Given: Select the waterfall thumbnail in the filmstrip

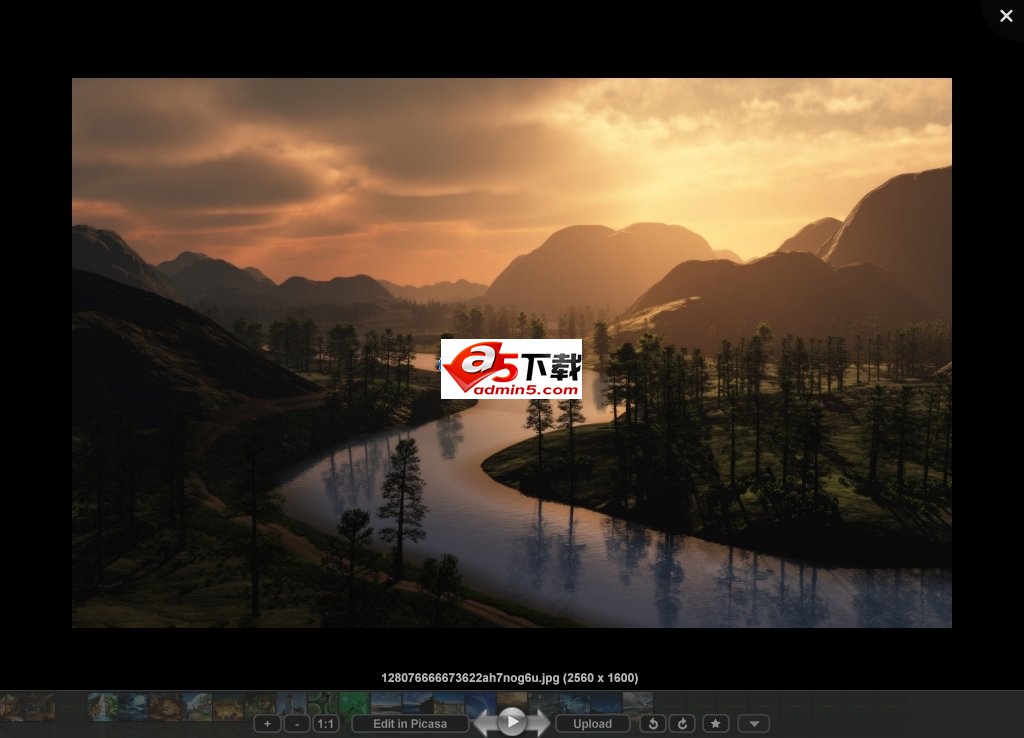Looking at the screenshot, I should [x=103, y=705].
